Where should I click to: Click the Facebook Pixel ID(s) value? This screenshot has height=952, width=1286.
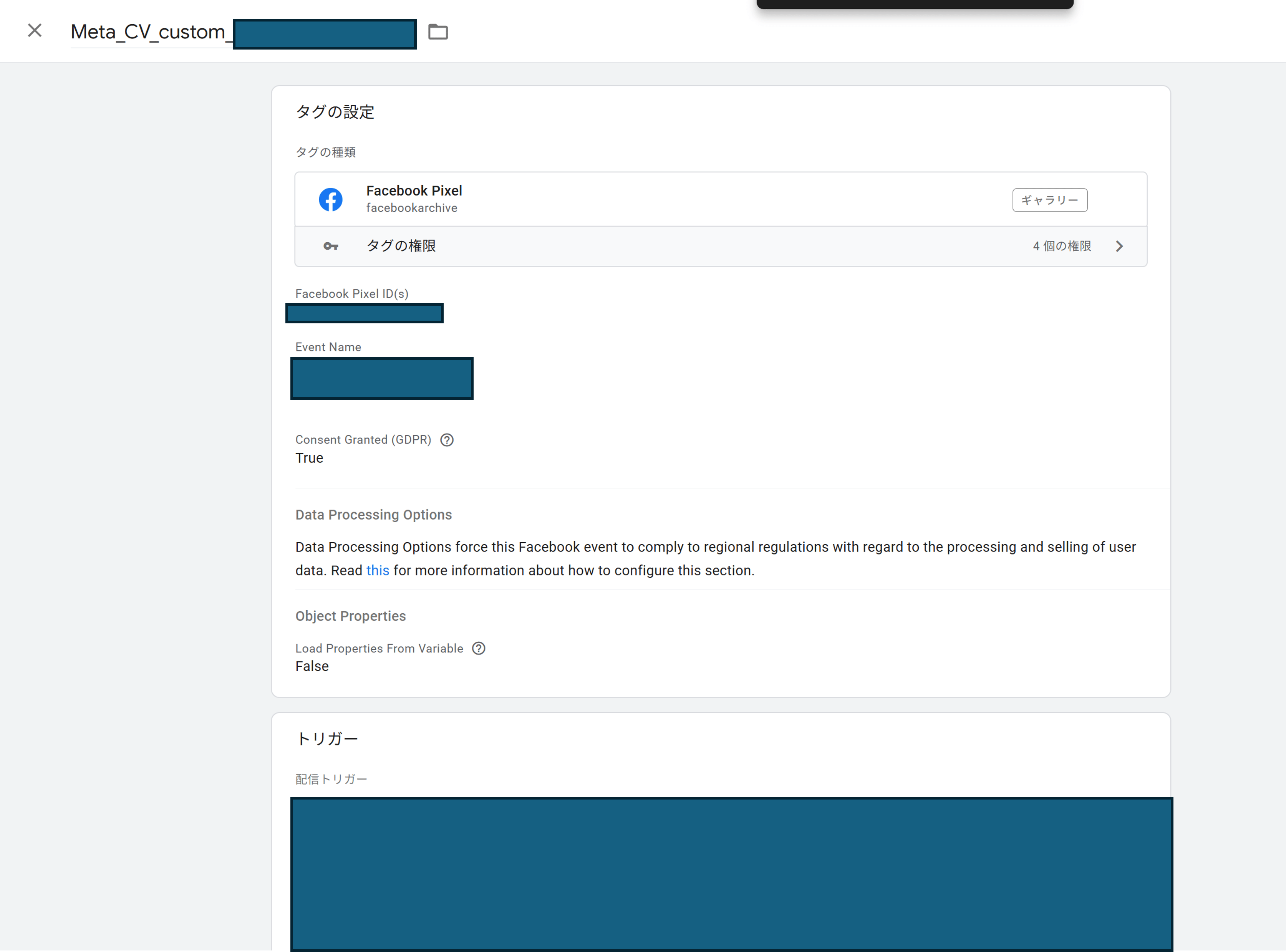[x=364, y=313]
